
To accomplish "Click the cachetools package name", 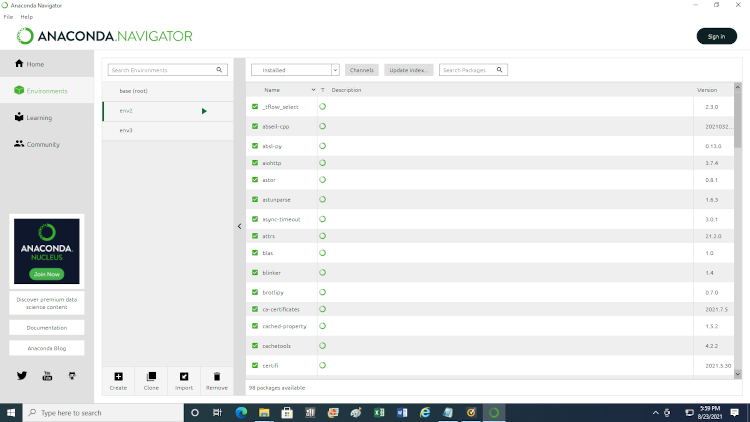I will coord(276,346).
